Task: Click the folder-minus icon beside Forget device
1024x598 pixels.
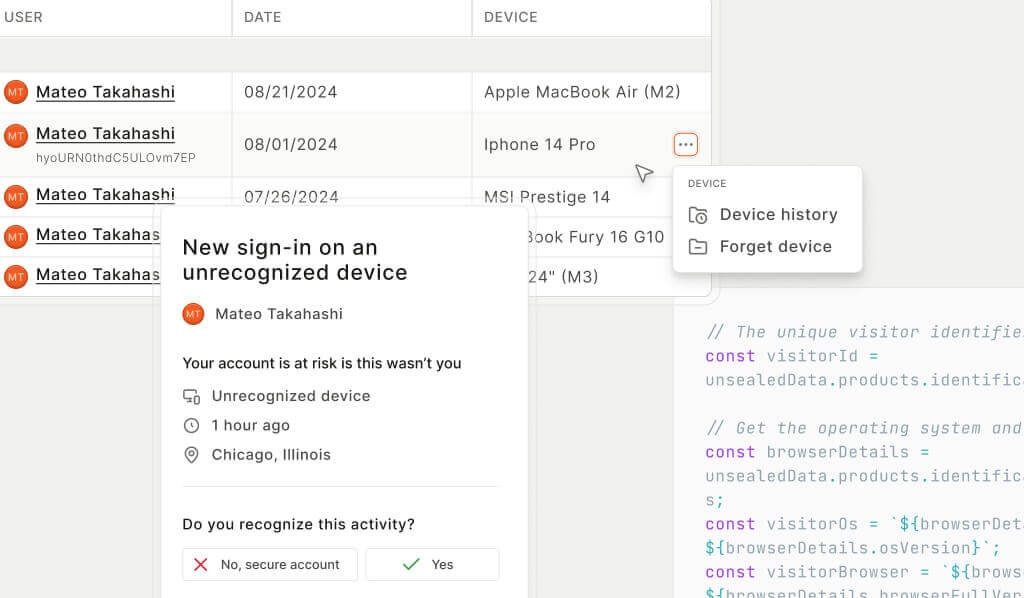Action: click(697, 246)
